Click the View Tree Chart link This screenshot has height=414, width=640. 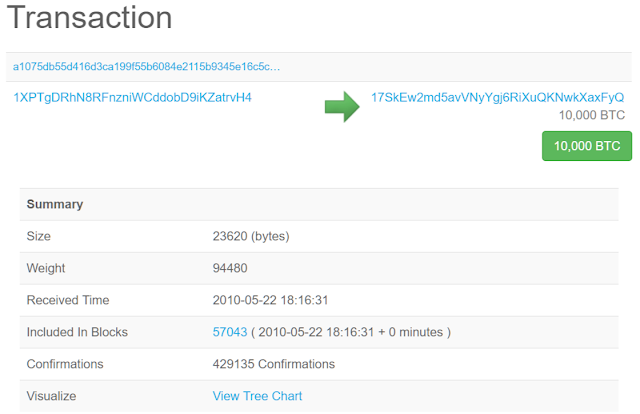(257, 396)
